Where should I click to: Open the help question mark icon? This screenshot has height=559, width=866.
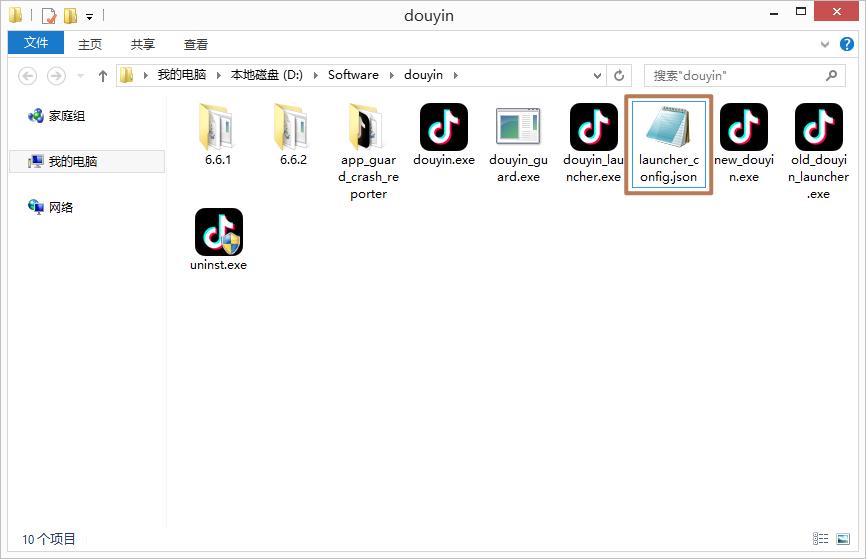[x=847, y=44]
